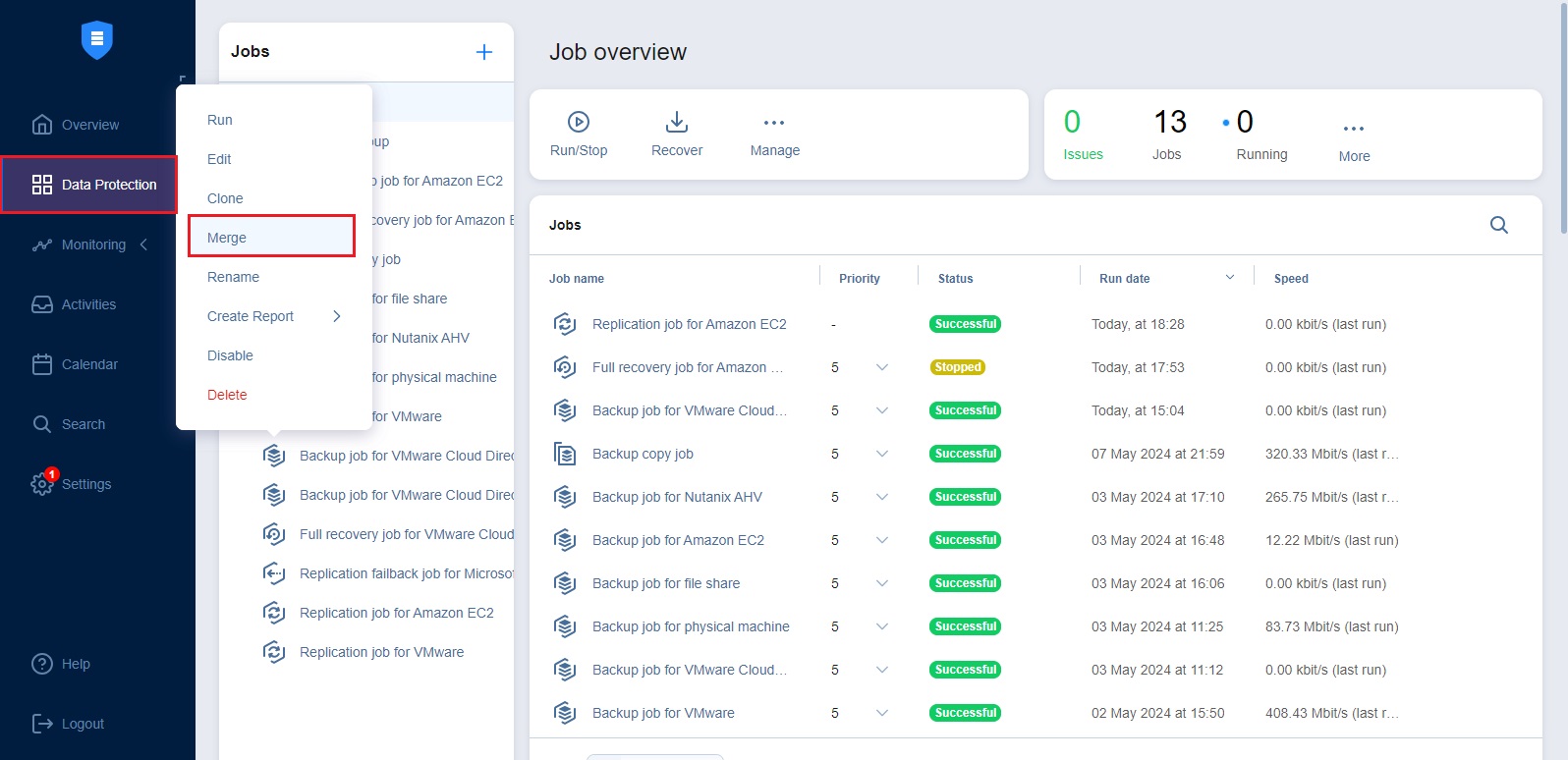Click the Run/Stop play icon

coord(579,122)
